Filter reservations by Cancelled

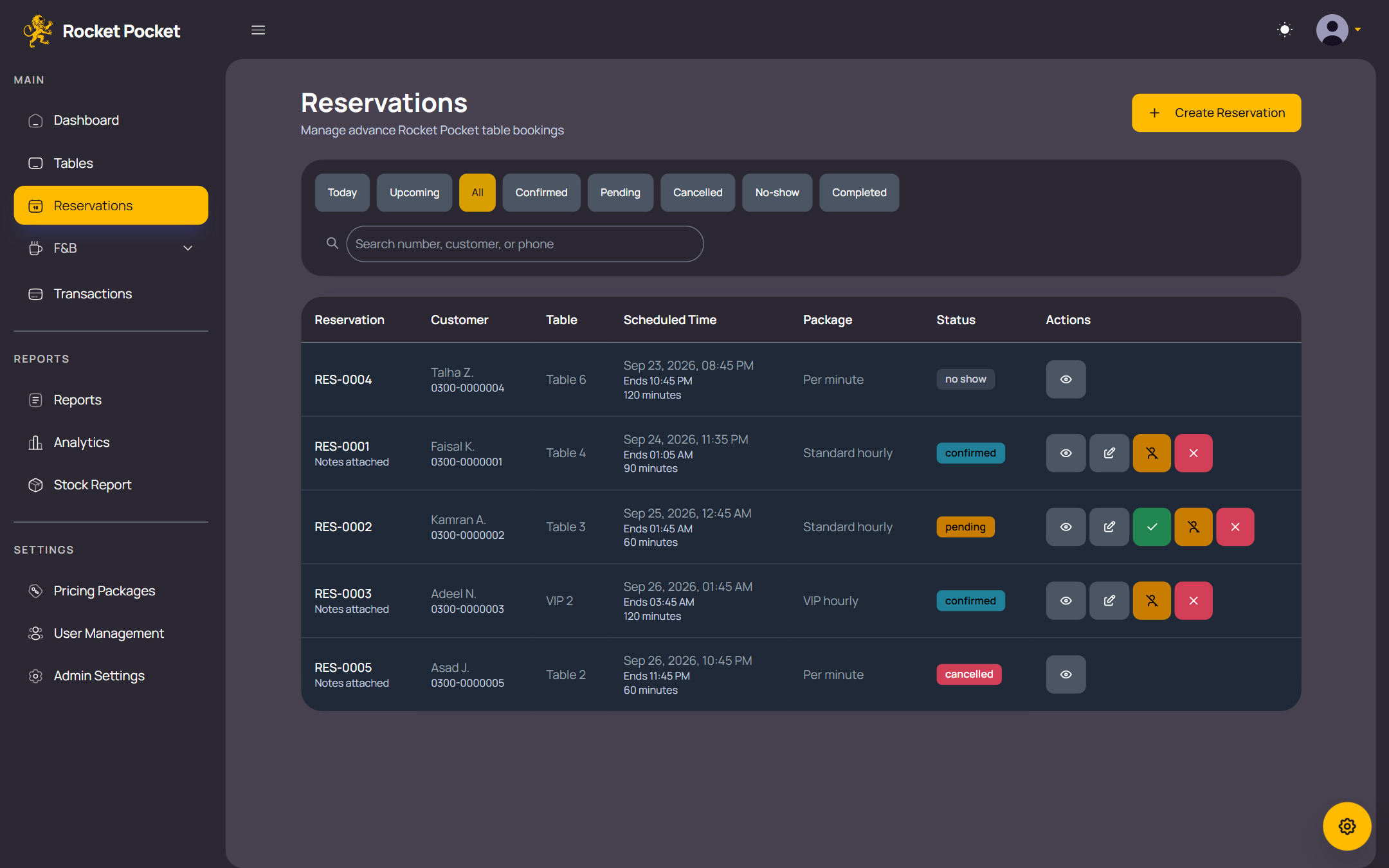point(698,192)
